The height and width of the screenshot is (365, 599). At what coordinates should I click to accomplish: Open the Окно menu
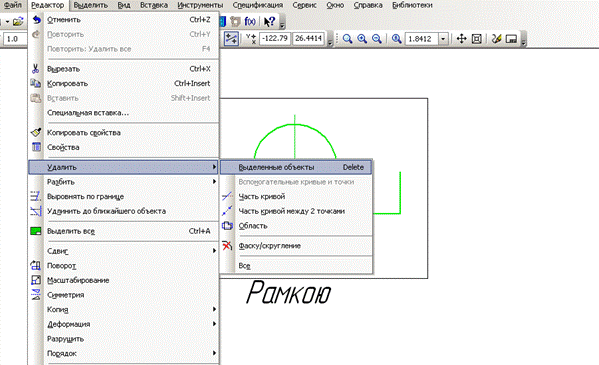click(x=335, y=5)
